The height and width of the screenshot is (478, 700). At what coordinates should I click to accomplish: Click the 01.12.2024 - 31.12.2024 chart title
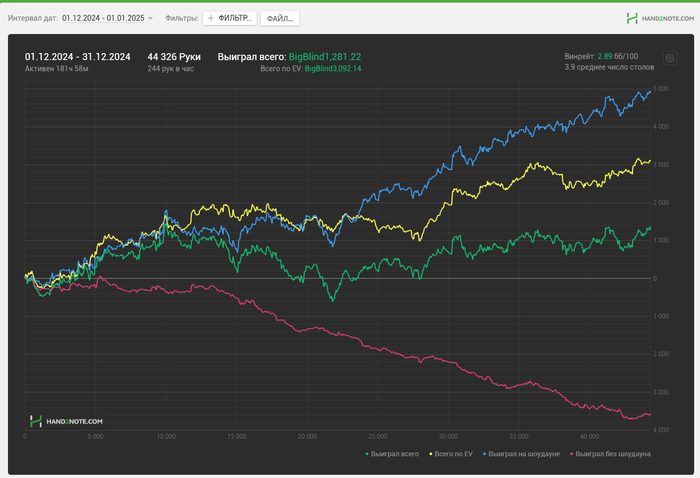[x=78, y=57]
